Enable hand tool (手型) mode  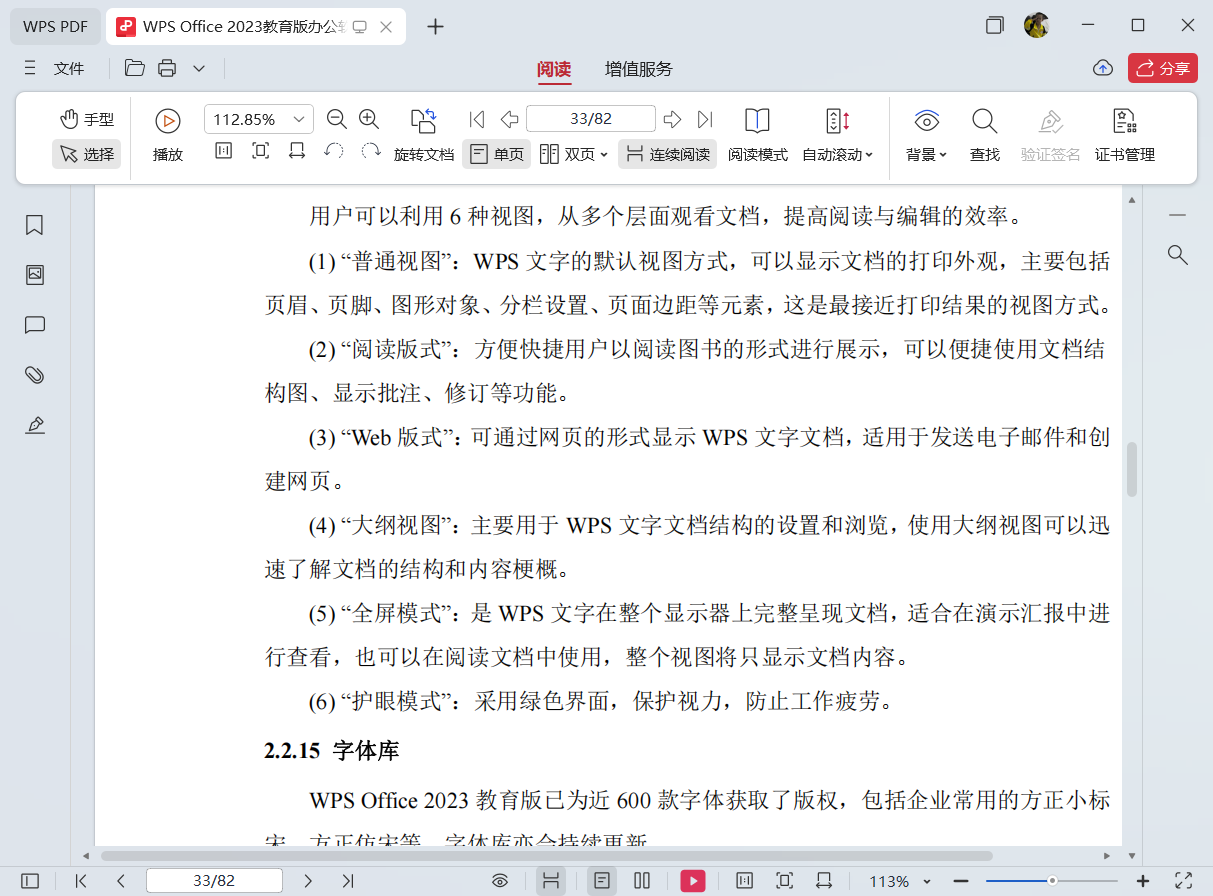[87, 120]
